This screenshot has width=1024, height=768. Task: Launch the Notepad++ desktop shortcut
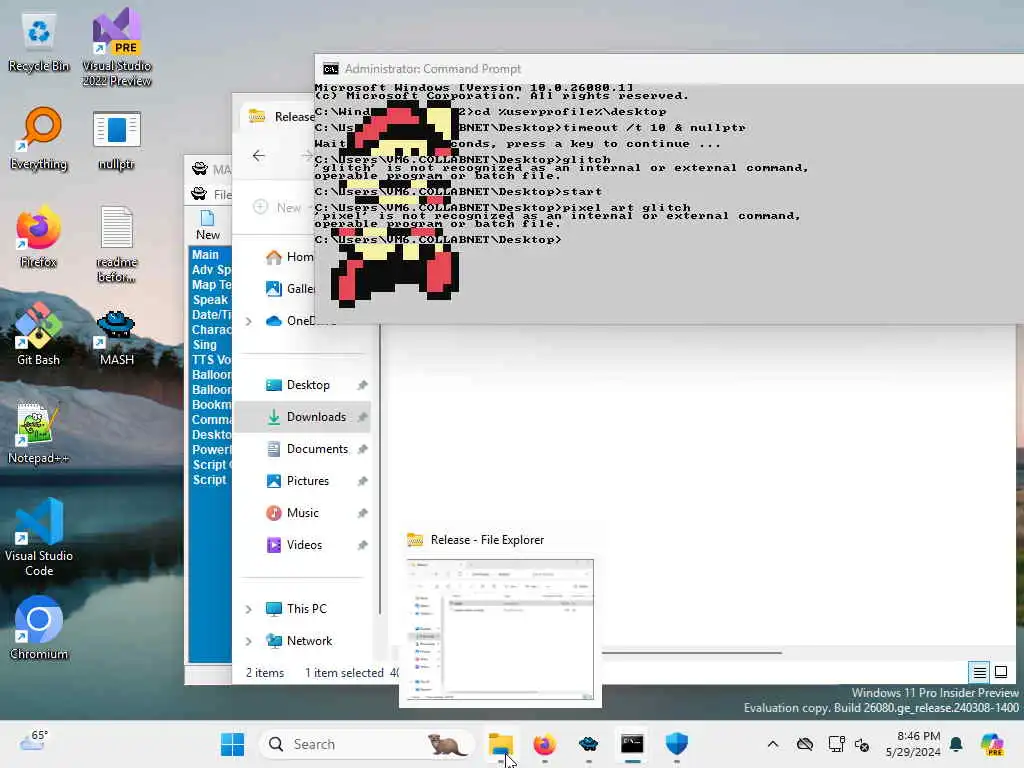pyautogui.click(x=39, y=432)
